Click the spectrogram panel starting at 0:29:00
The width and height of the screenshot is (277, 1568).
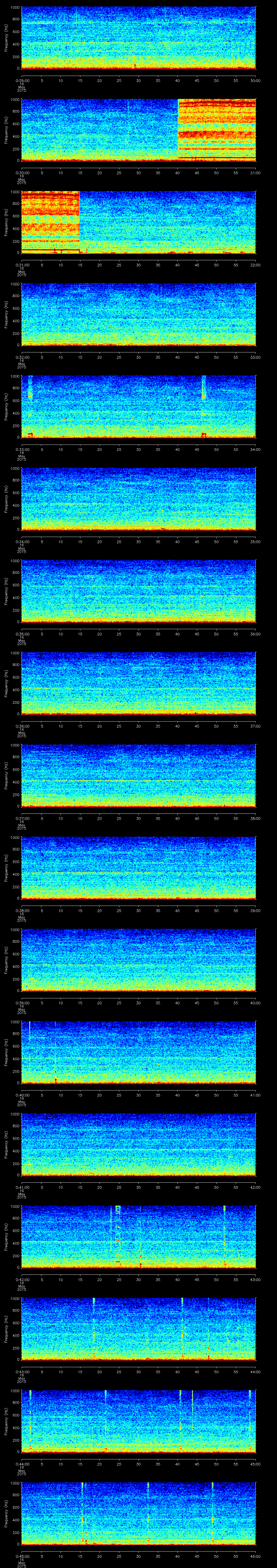pyautogui.click(x=138, y=38)
